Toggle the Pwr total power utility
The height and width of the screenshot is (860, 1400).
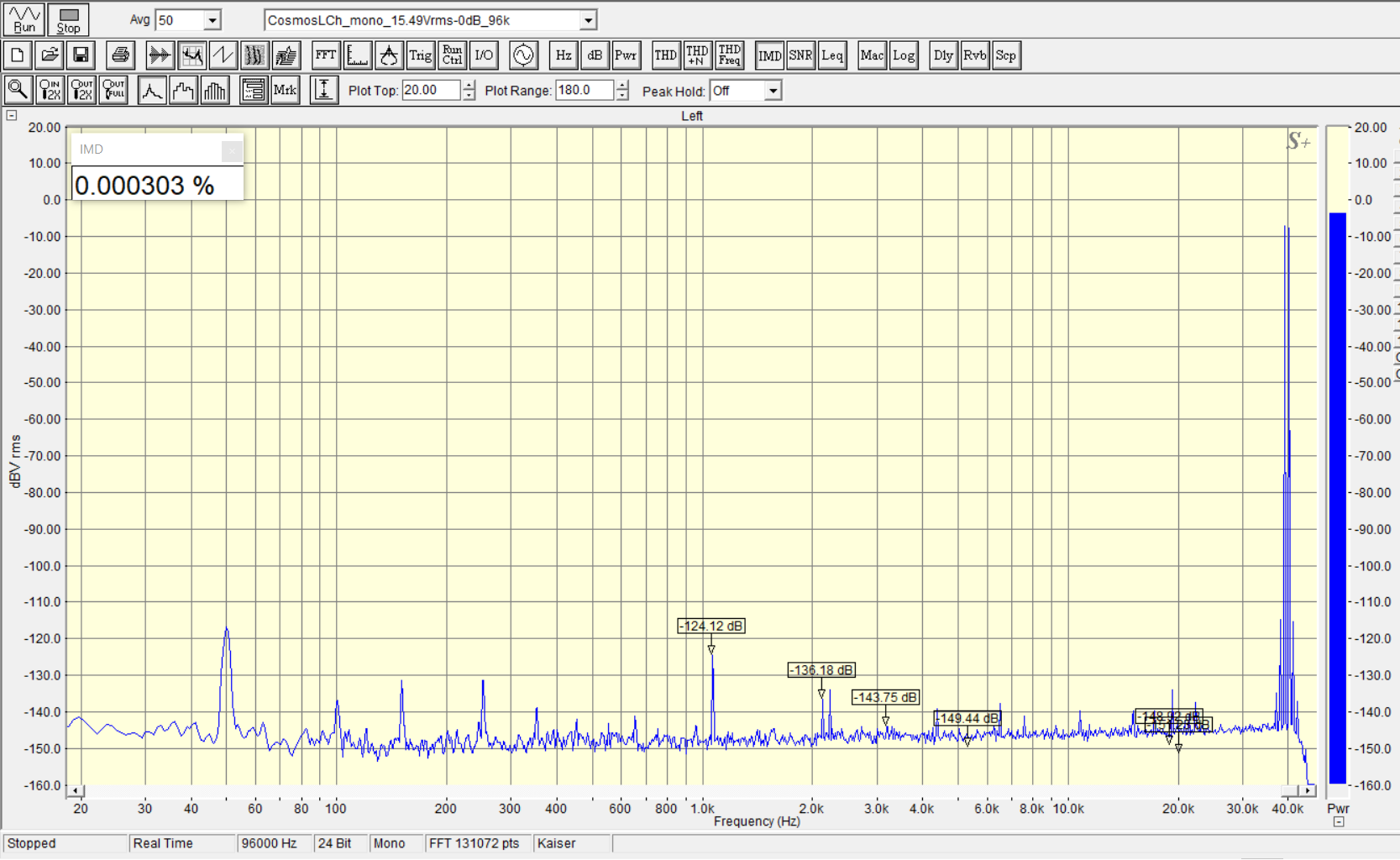626,55
